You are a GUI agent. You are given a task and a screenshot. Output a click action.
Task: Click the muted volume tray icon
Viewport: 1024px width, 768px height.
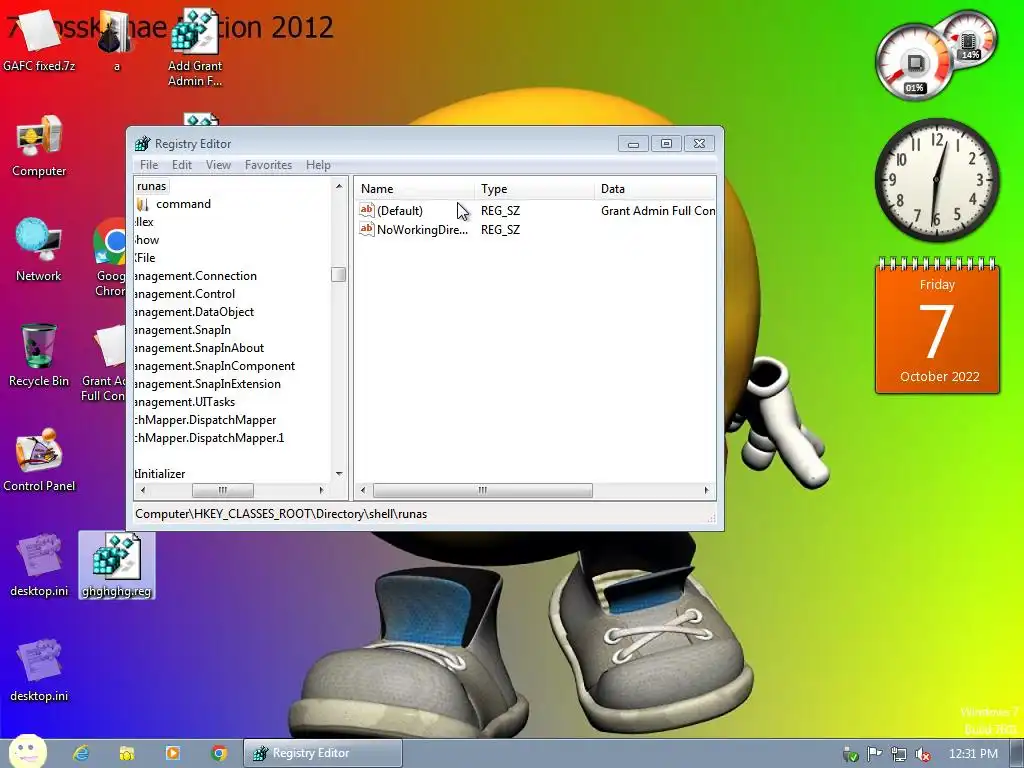923,754
